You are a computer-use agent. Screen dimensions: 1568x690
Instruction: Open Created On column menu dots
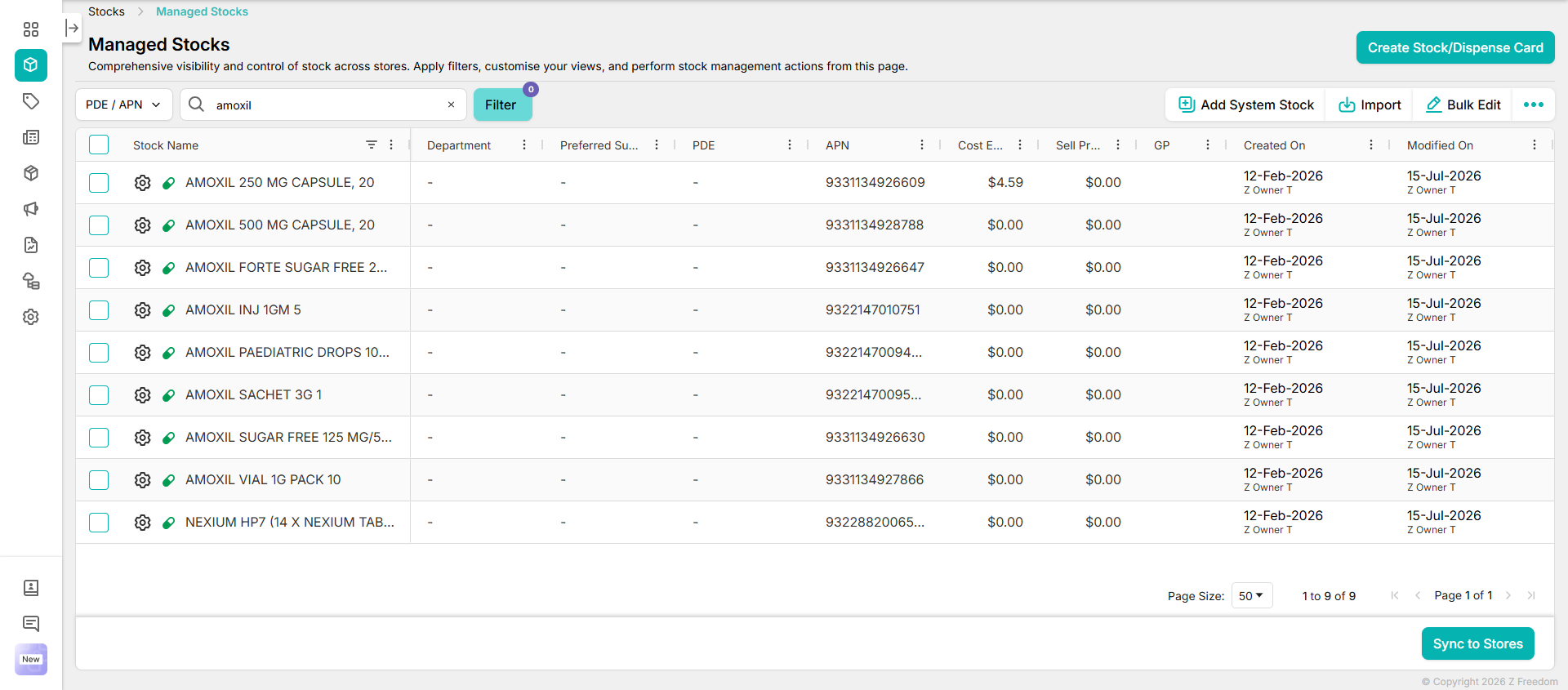point(1371,145)
